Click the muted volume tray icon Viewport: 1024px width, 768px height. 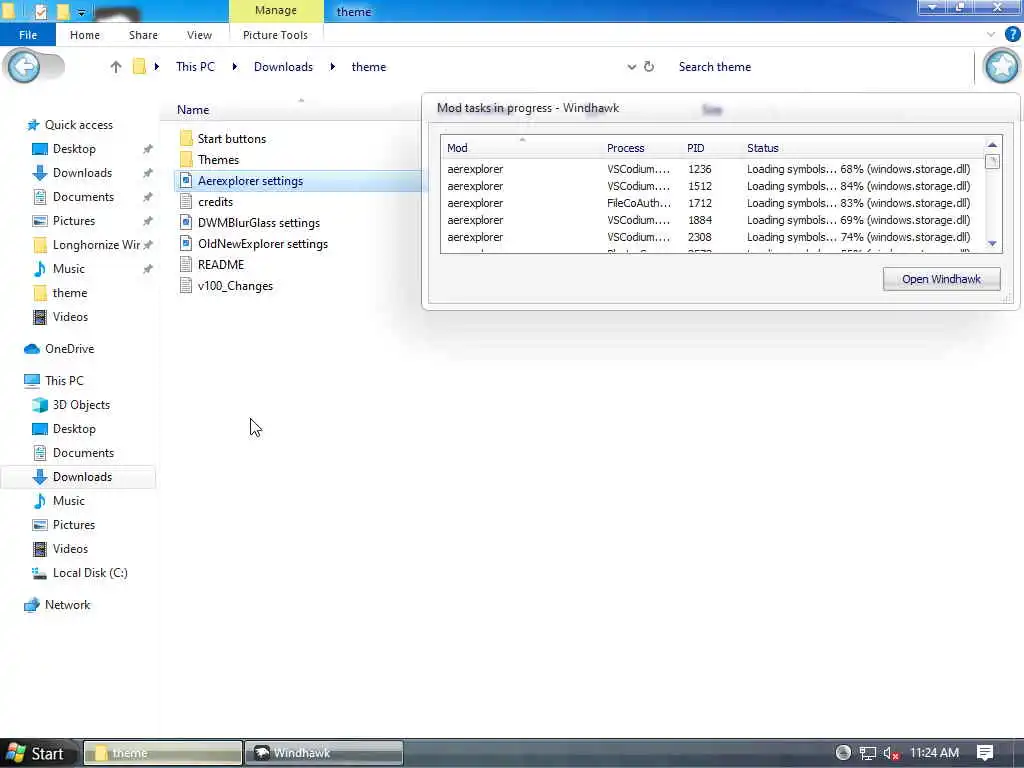[x=891, y=753]
